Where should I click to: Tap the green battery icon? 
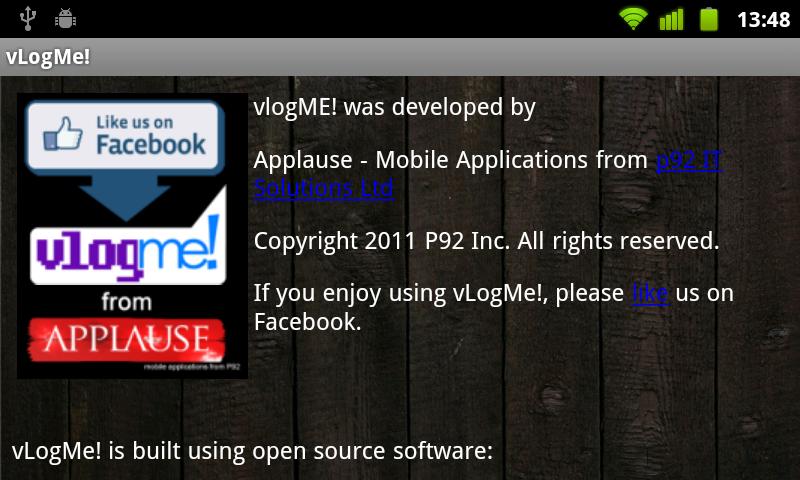pos(709,19)
